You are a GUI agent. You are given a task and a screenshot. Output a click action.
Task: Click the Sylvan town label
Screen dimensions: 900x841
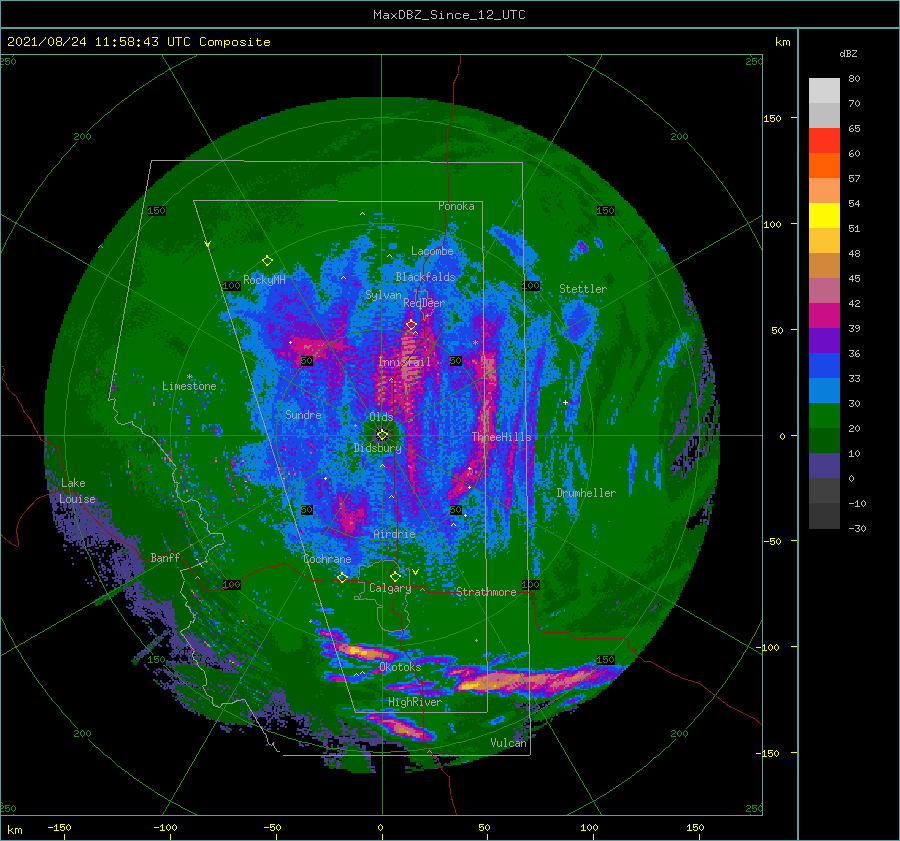[383, 295]
